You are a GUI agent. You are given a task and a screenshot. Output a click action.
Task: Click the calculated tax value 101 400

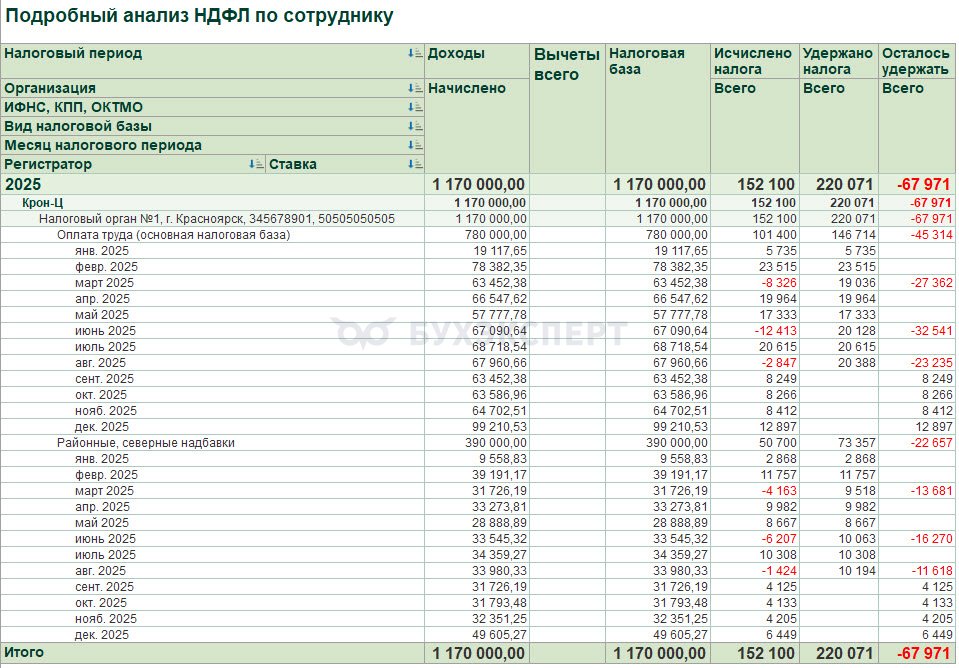774,234
